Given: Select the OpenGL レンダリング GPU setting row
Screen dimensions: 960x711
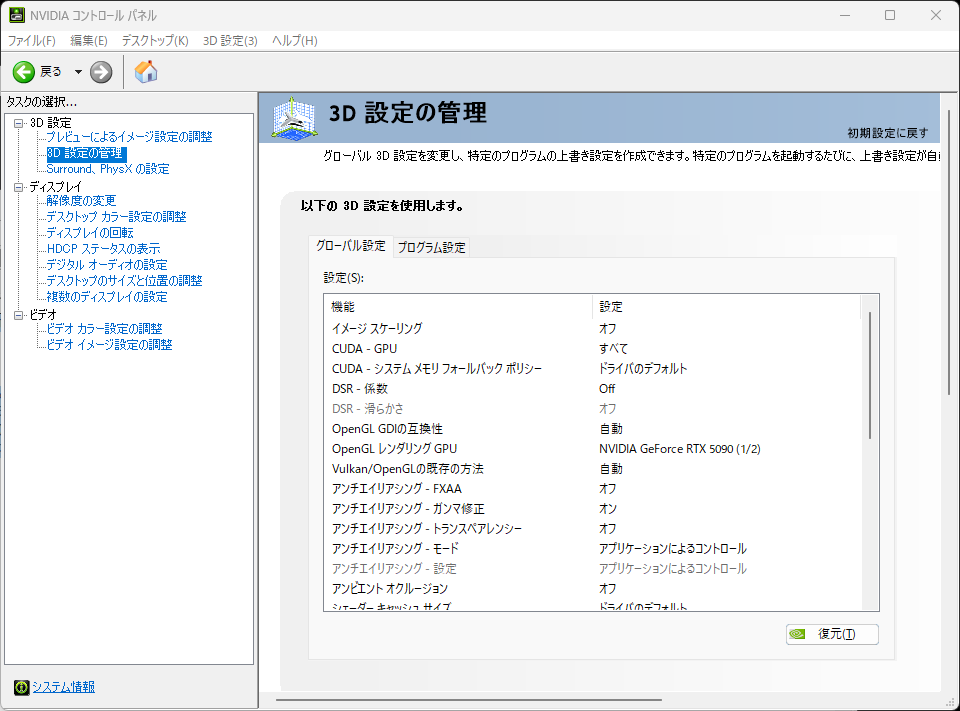Looking at the screenshot, I should (600, 449).
